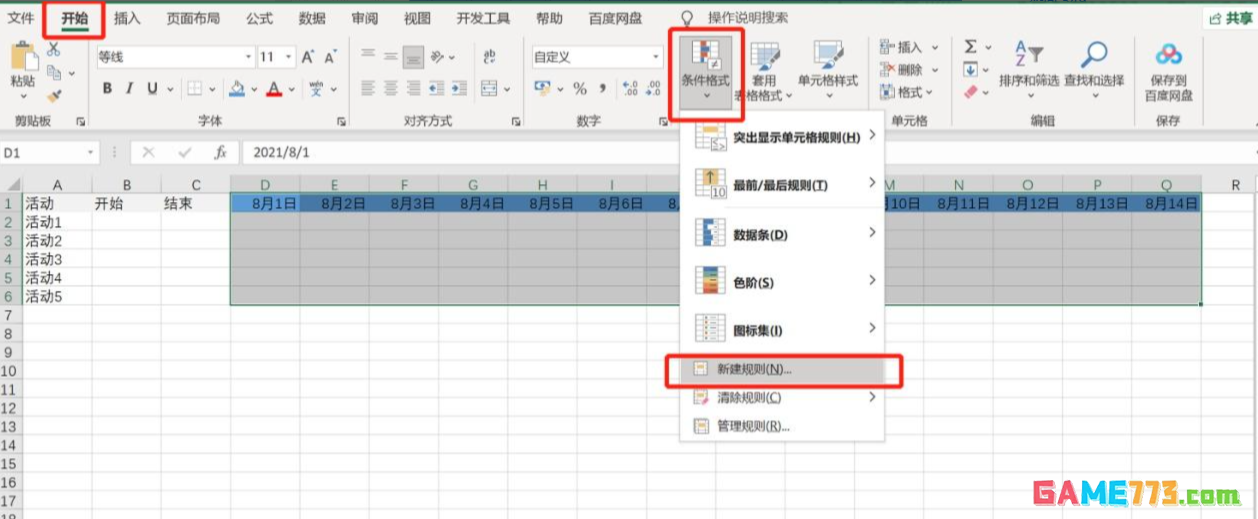Switch to the 插入 ribbon tab
This screenshot has width=1258, height=519.
coord(127,18)
